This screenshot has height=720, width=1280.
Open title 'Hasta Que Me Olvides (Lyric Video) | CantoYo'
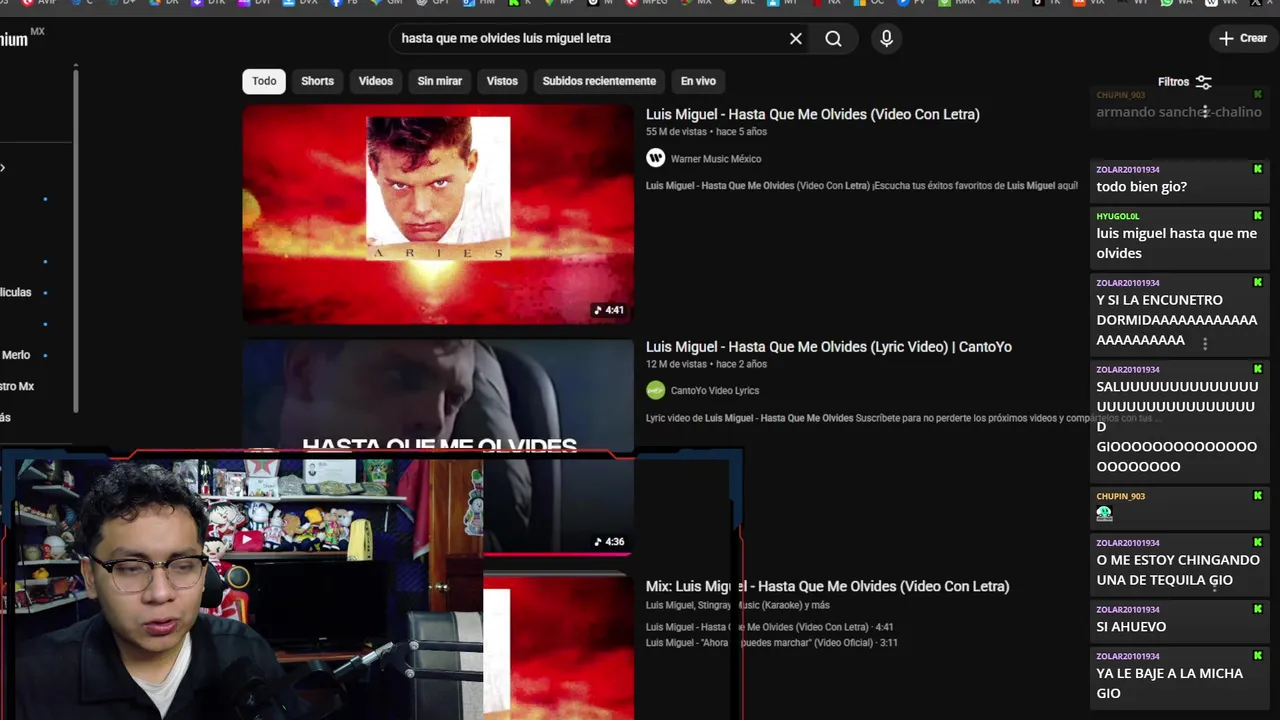829,347
